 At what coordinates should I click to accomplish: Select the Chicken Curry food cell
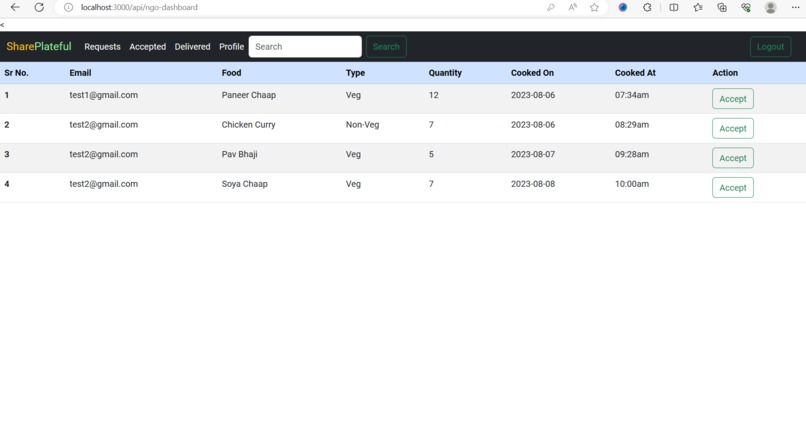248,125
